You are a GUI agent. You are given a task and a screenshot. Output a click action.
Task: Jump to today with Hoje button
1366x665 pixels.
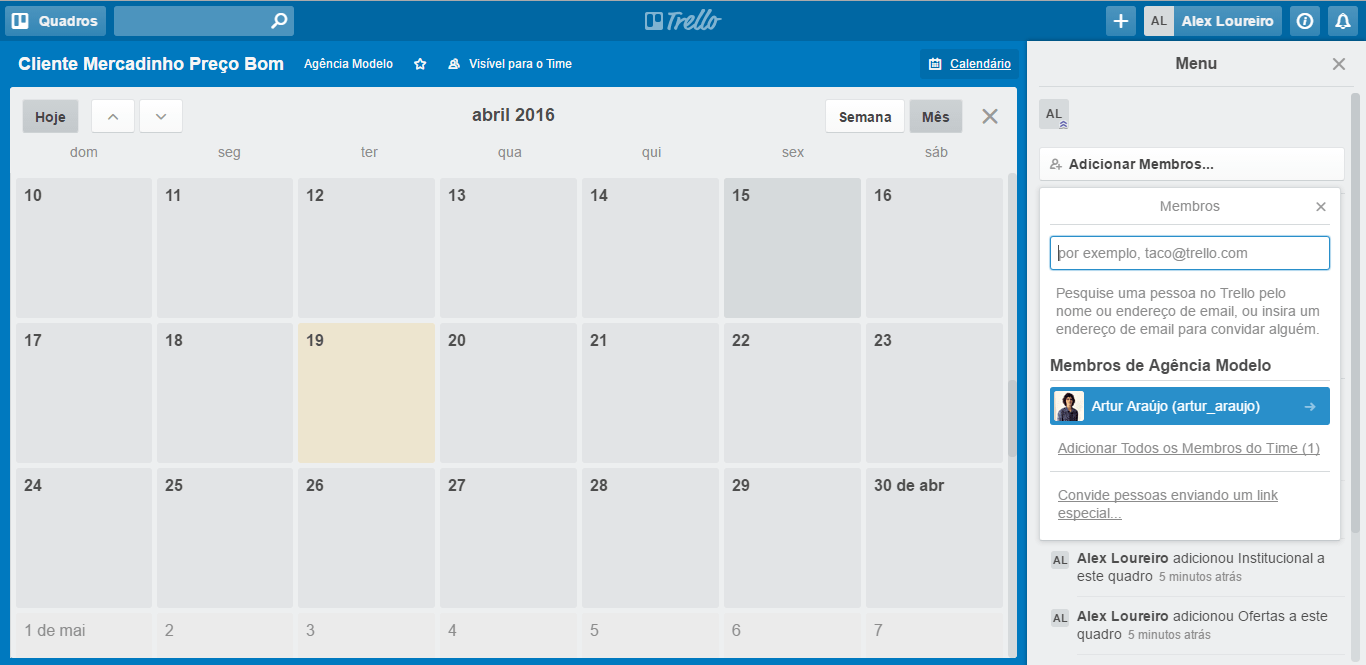coord(50,117)
